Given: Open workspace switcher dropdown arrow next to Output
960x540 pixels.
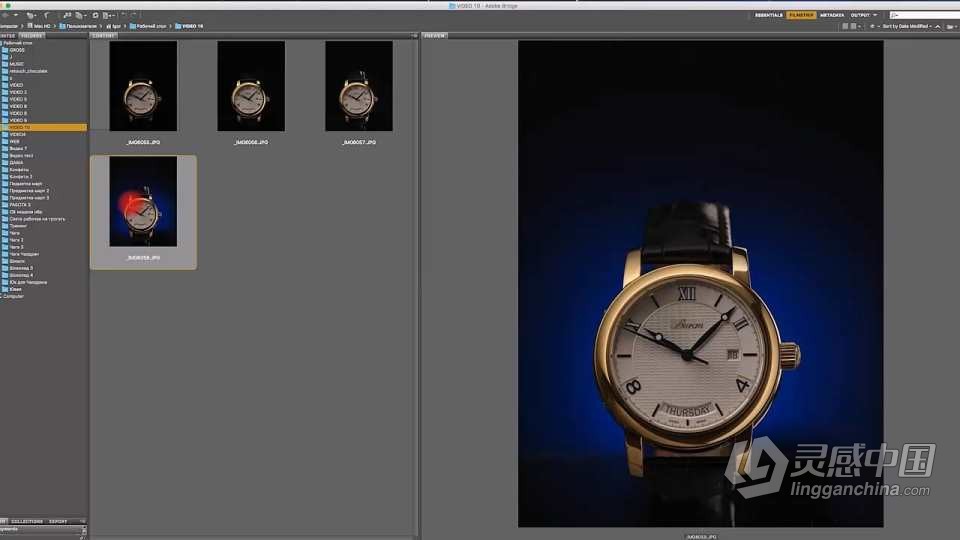Looking at the screenshot, I should (x=876, y=15).
